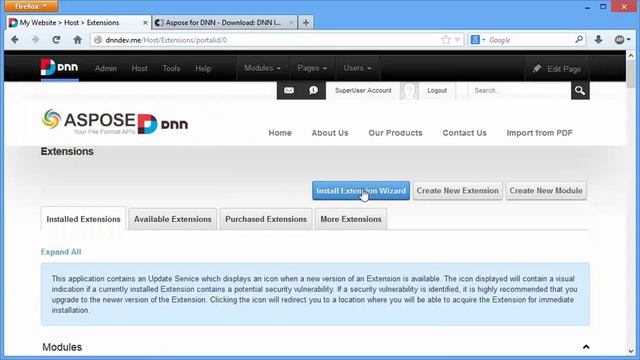Open the search engine selector dropdown

478,40
